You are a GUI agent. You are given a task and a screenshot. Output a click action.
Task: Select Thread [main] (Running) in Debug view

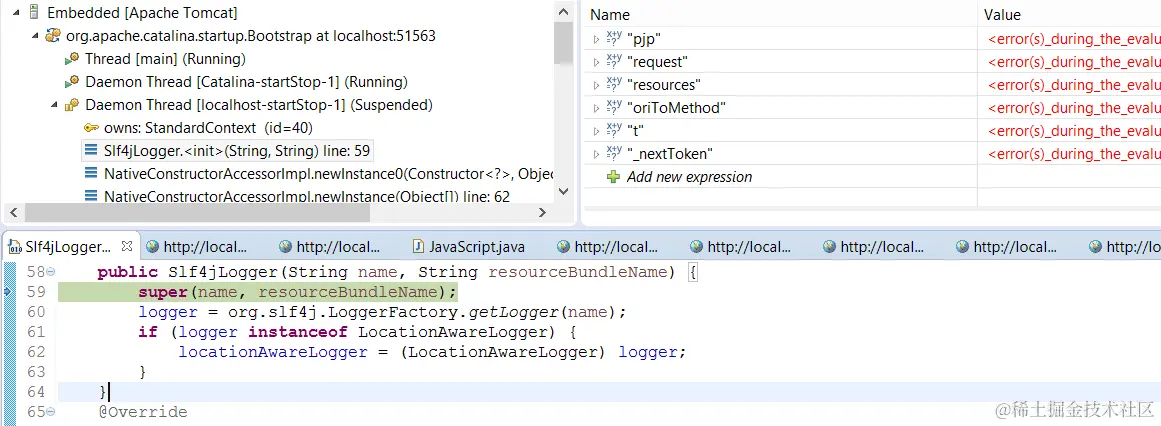click(x=165, y=59)
